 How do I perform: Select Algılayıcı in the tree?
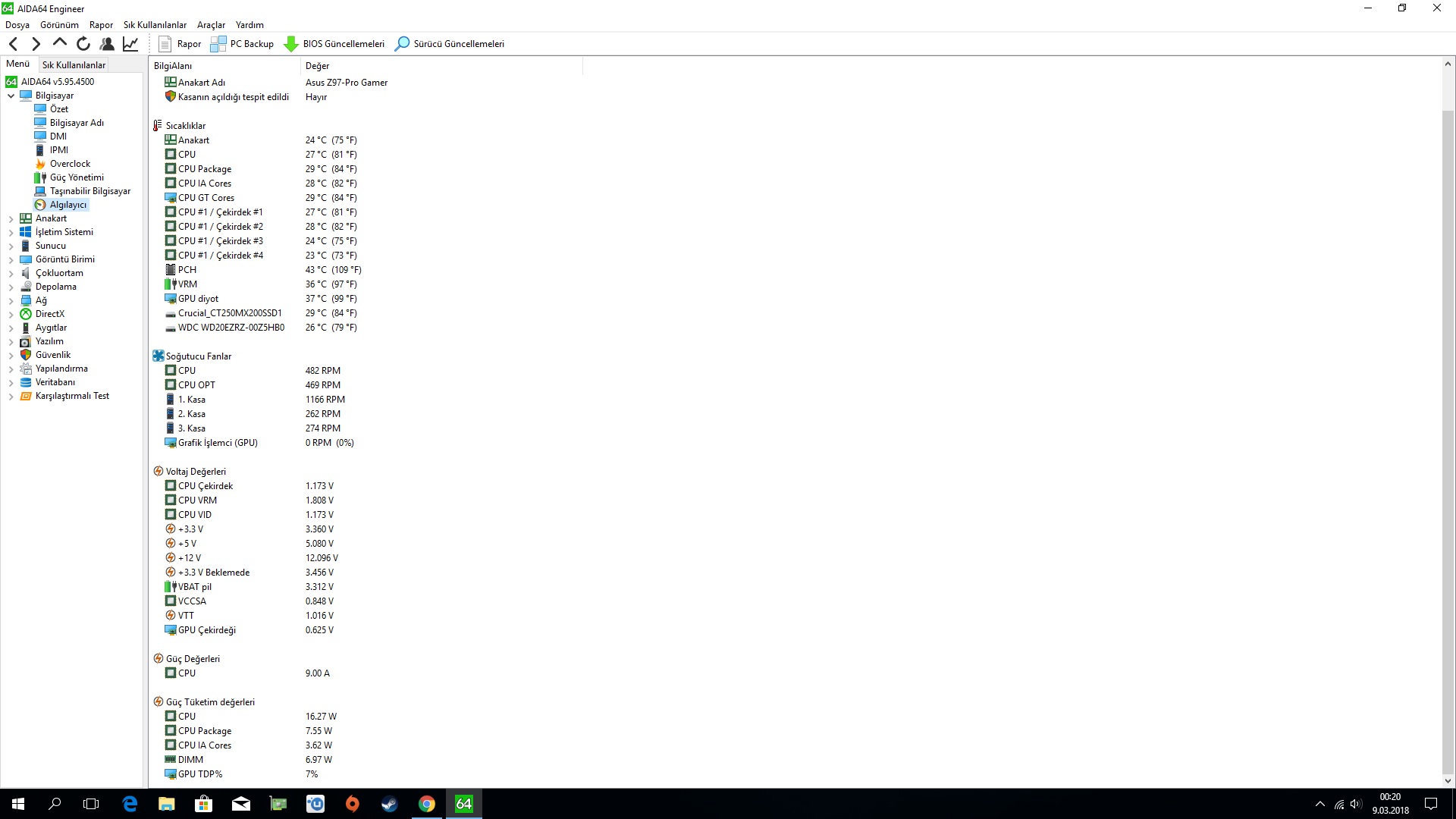pyautogui.click(x=67, y=205)
